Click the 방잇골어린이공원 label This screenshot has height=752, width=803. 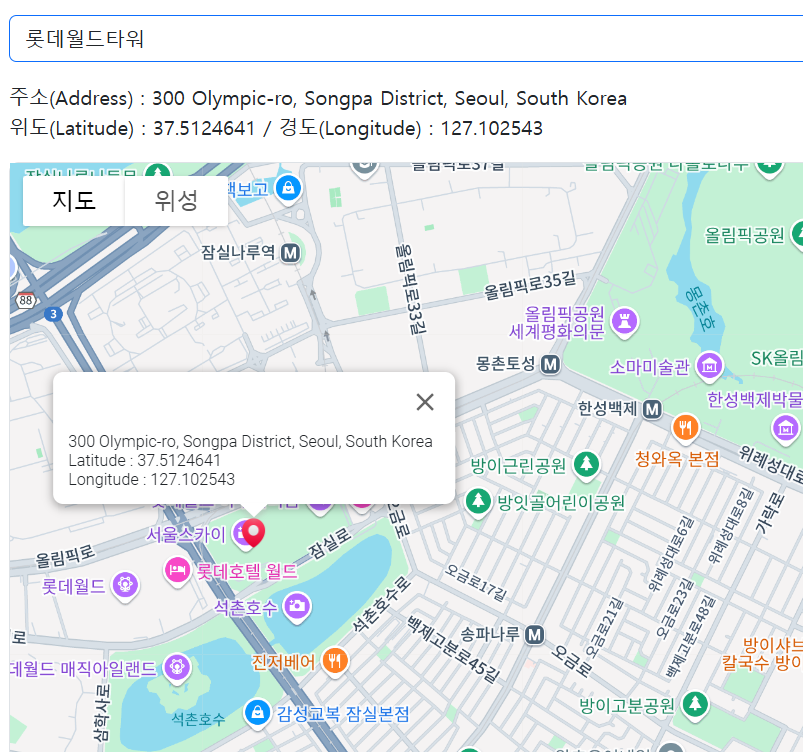[x=561, y=503]
